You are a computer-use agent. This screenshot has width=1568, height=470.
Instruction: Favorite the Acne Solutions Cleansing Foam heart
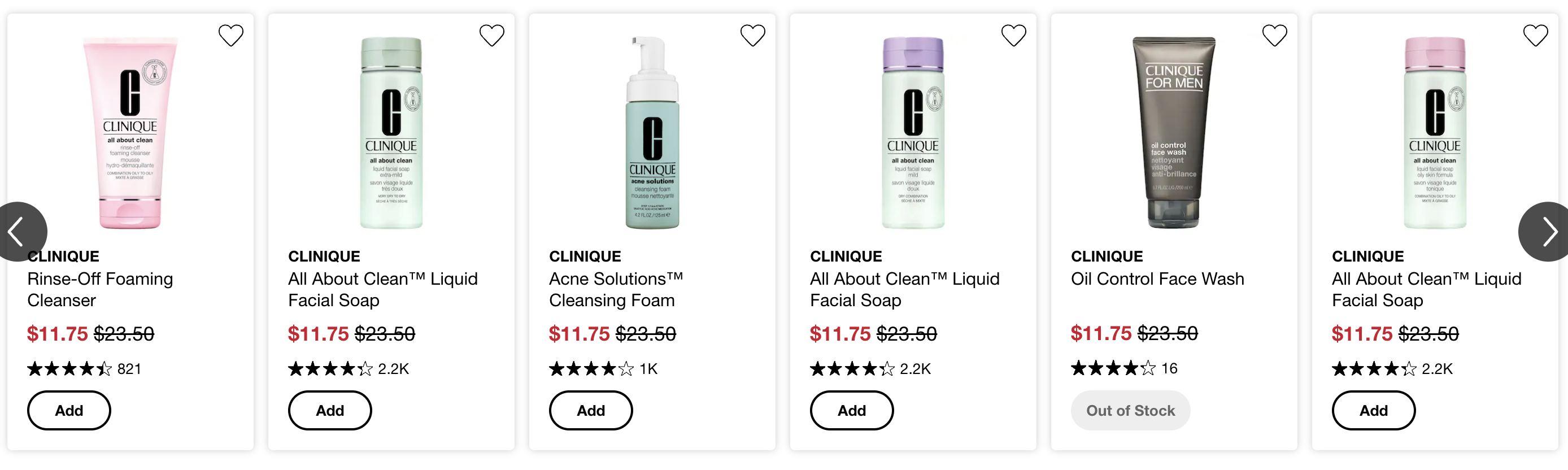(x=752, y=36)
